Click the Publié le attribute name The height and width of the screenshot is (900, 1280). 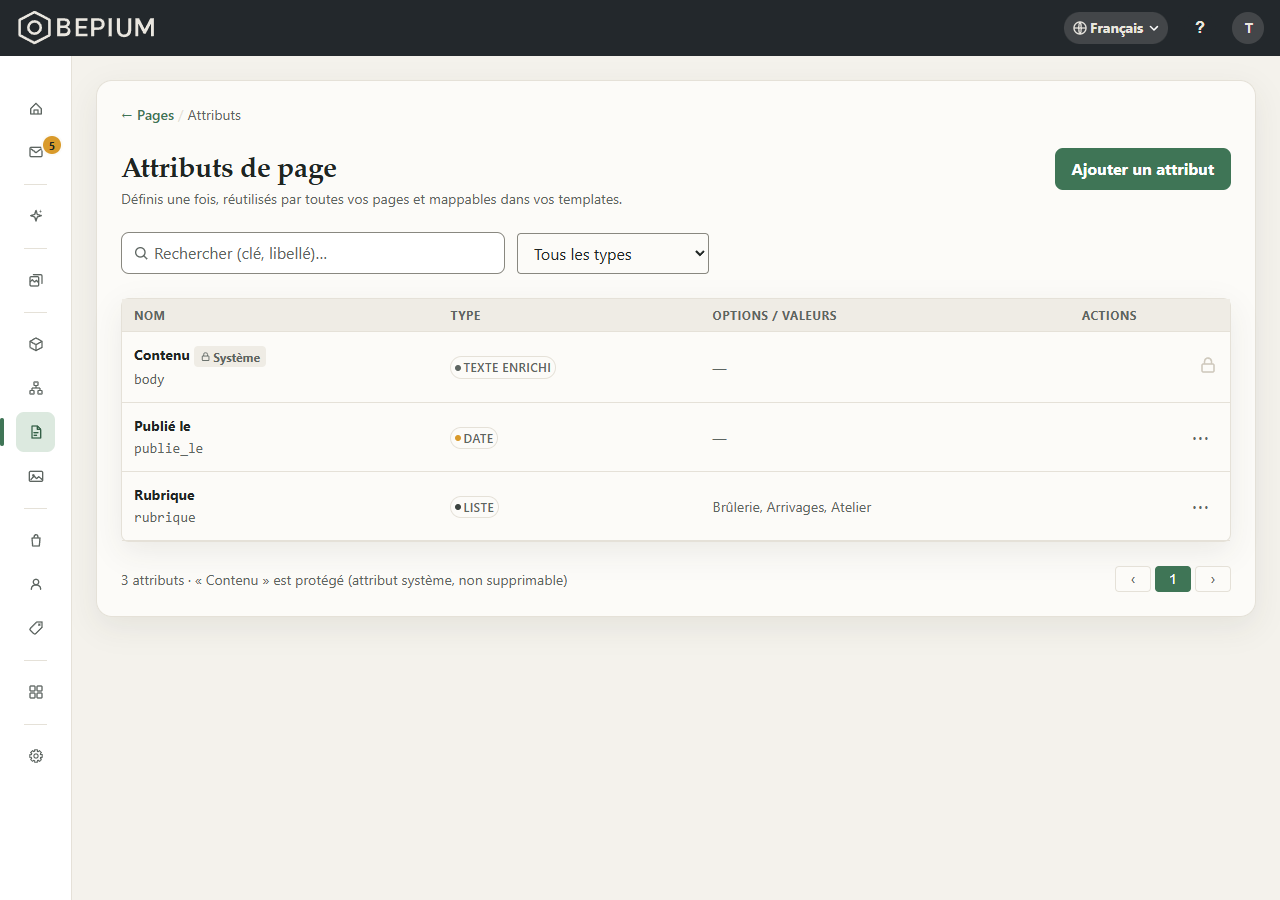(x=162, y=426)
